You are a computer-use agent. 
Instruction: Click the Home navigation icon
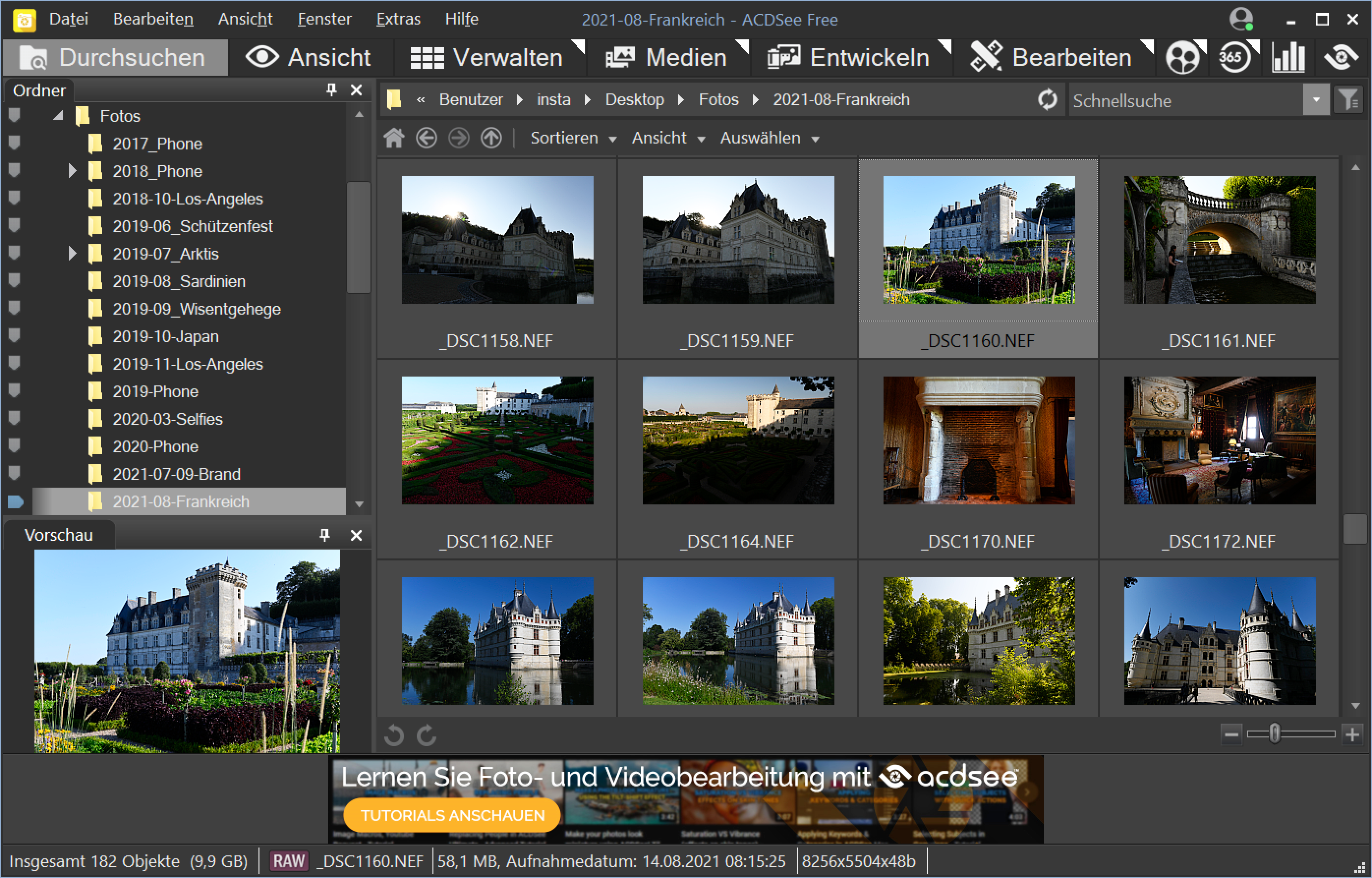394,138
